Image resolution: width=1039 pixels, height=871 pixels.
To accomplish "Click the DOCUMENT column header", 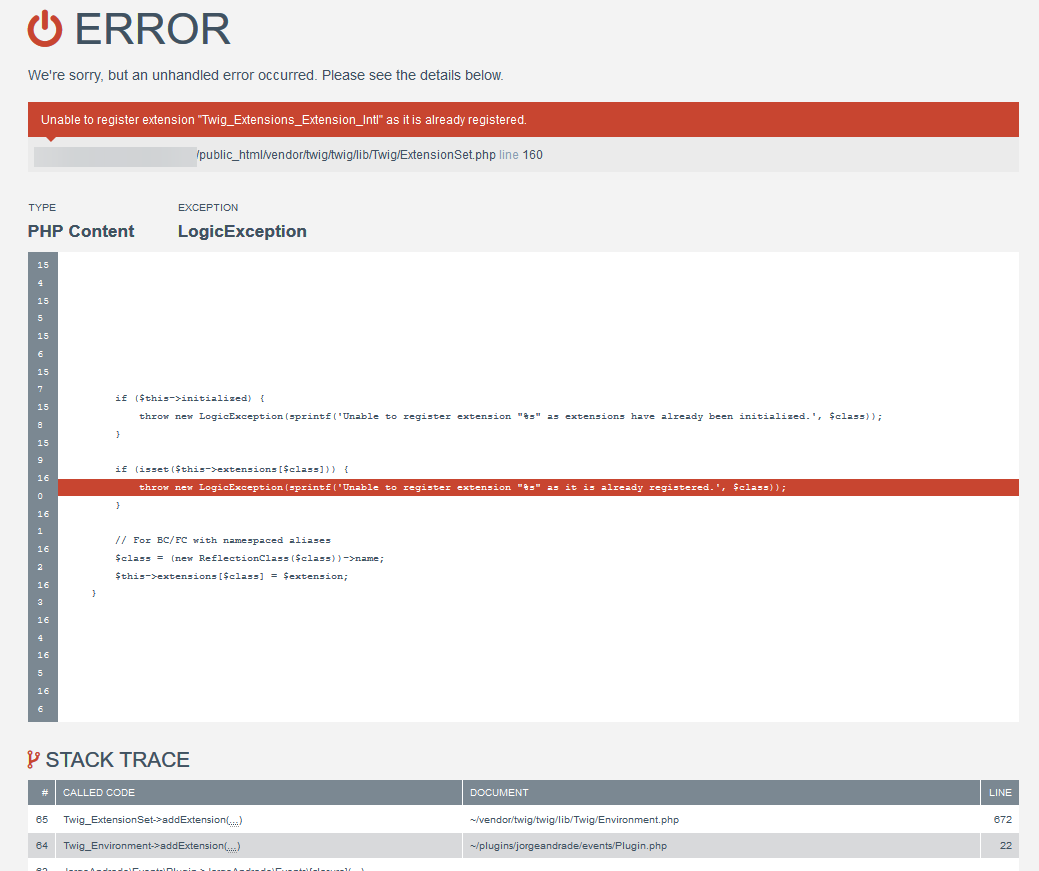I will point(497,792).
